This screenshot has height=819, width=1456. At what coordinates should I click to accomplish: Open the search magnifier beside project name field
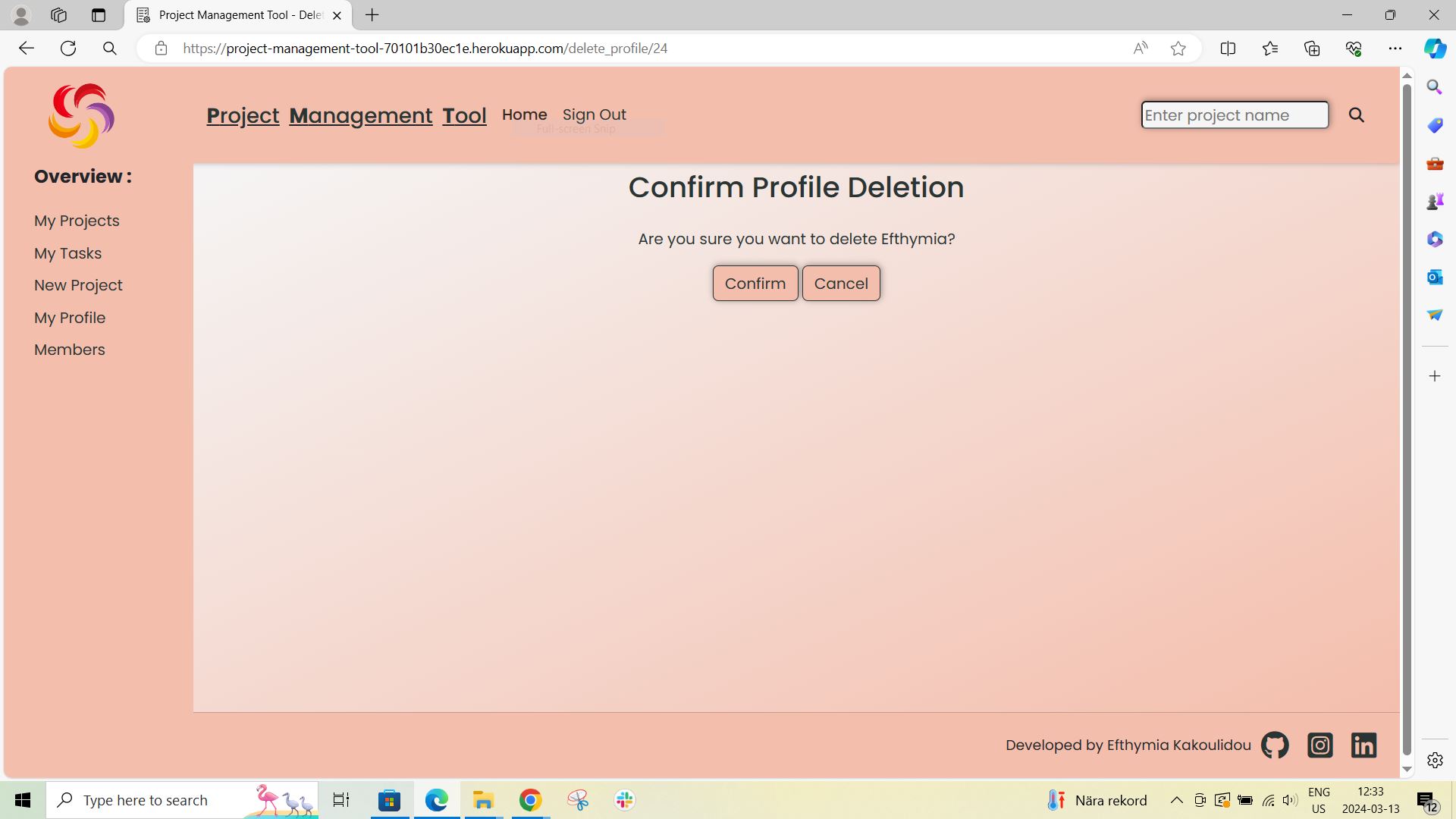point(1357,115)
